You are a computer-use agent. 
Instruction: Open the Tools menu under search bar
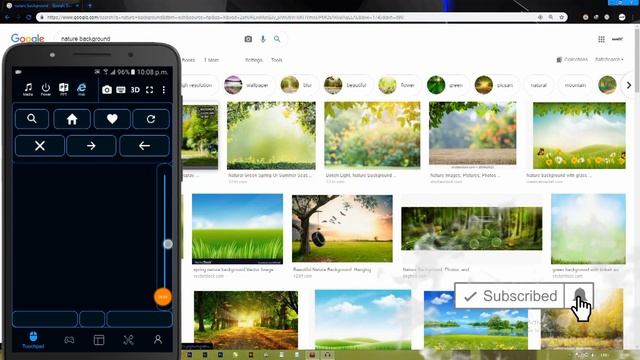[x=277, y=60]
